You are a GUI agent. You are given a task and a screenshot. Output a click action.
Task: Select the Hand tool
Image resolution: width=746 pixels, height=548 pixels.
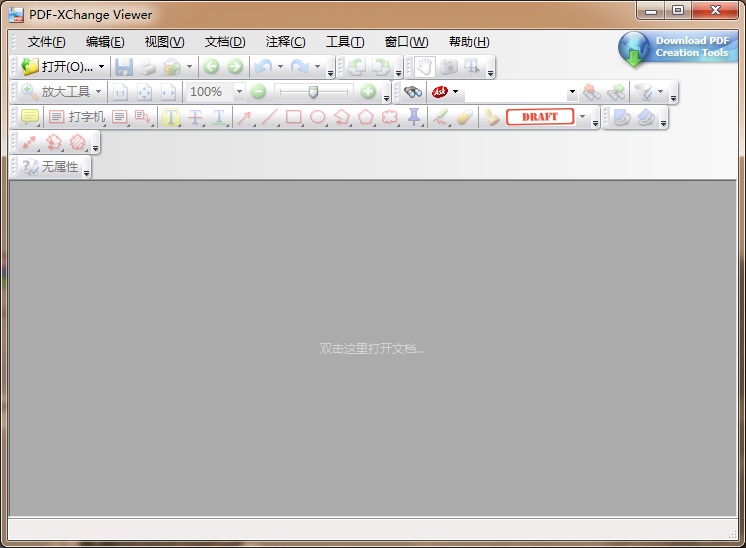point(425,67)
